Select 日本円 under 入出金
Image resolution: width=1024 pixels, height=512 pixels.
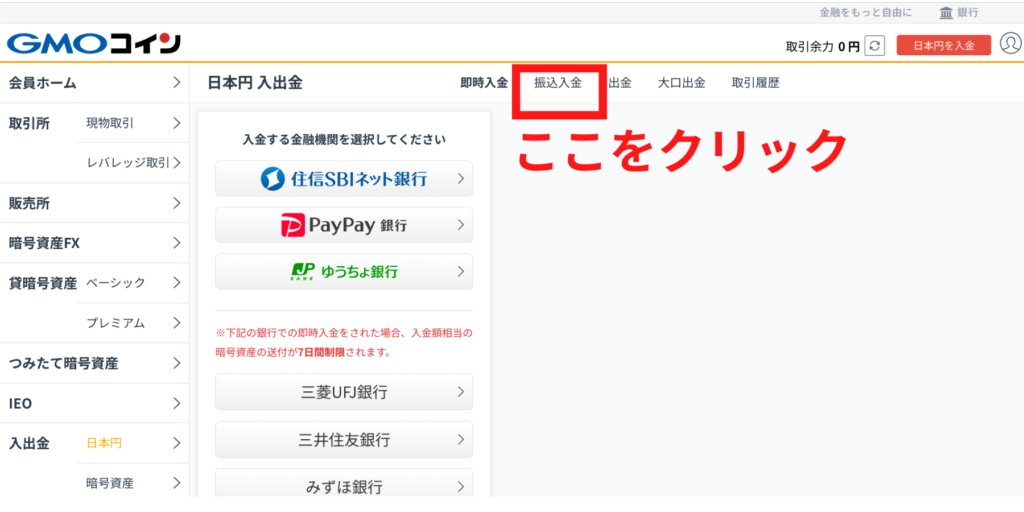pyautogui.click(x=133, y=443)
